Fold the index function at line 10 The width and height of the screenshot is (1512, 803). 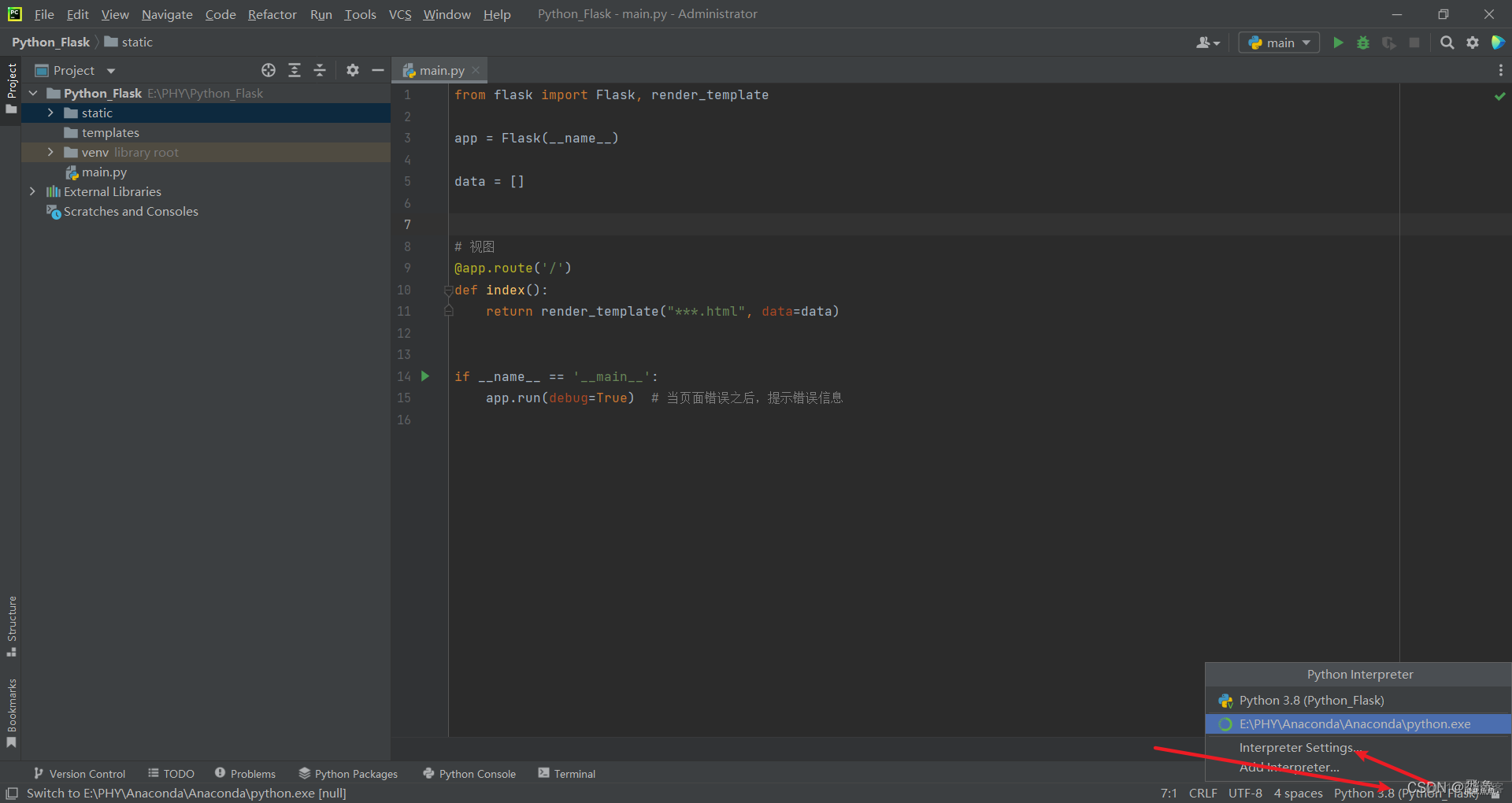[x=448, y=290]
